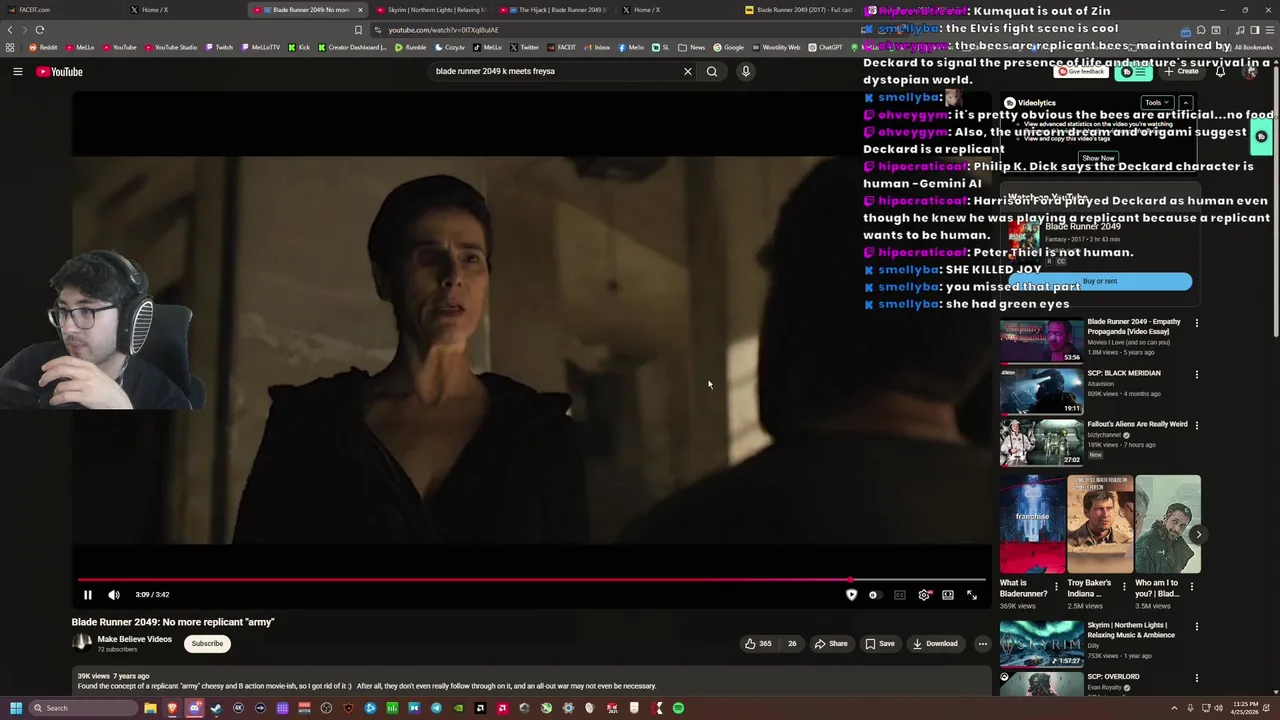Open options for Troy Baker's Indiana short

pyautogui.click(x=1124, y=587)
